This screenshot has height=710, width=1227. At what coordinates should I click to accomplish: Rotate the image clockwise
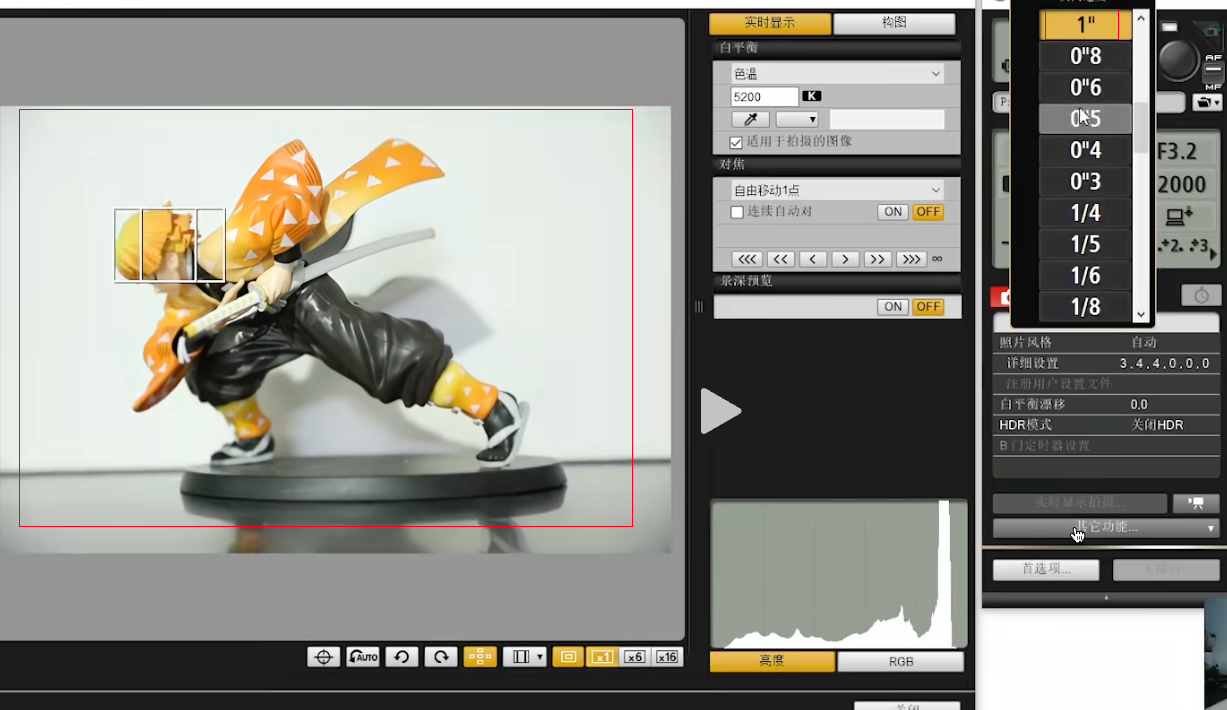coord(441,657)
